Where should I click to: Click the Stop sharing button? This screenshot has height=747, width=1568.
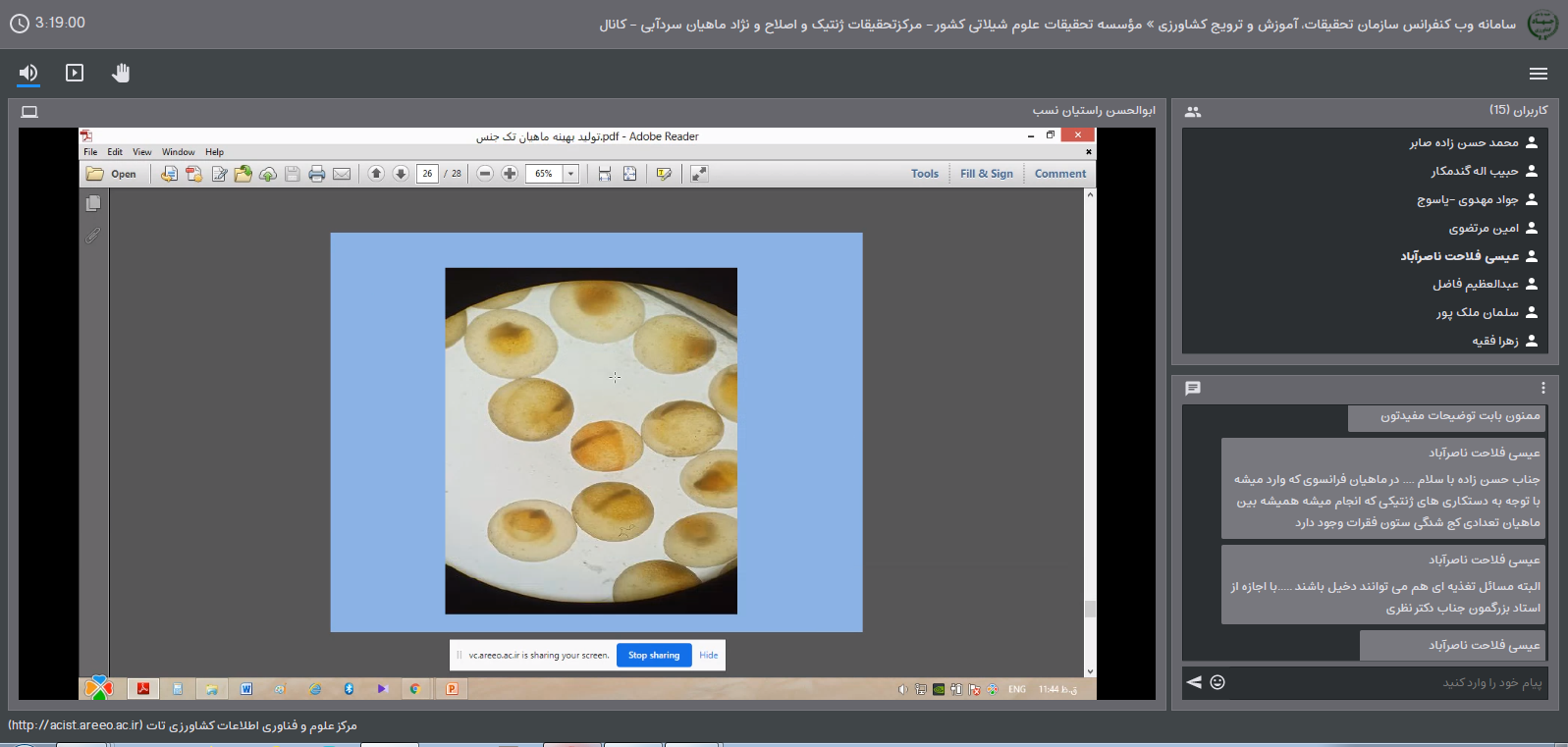point(654,656)
